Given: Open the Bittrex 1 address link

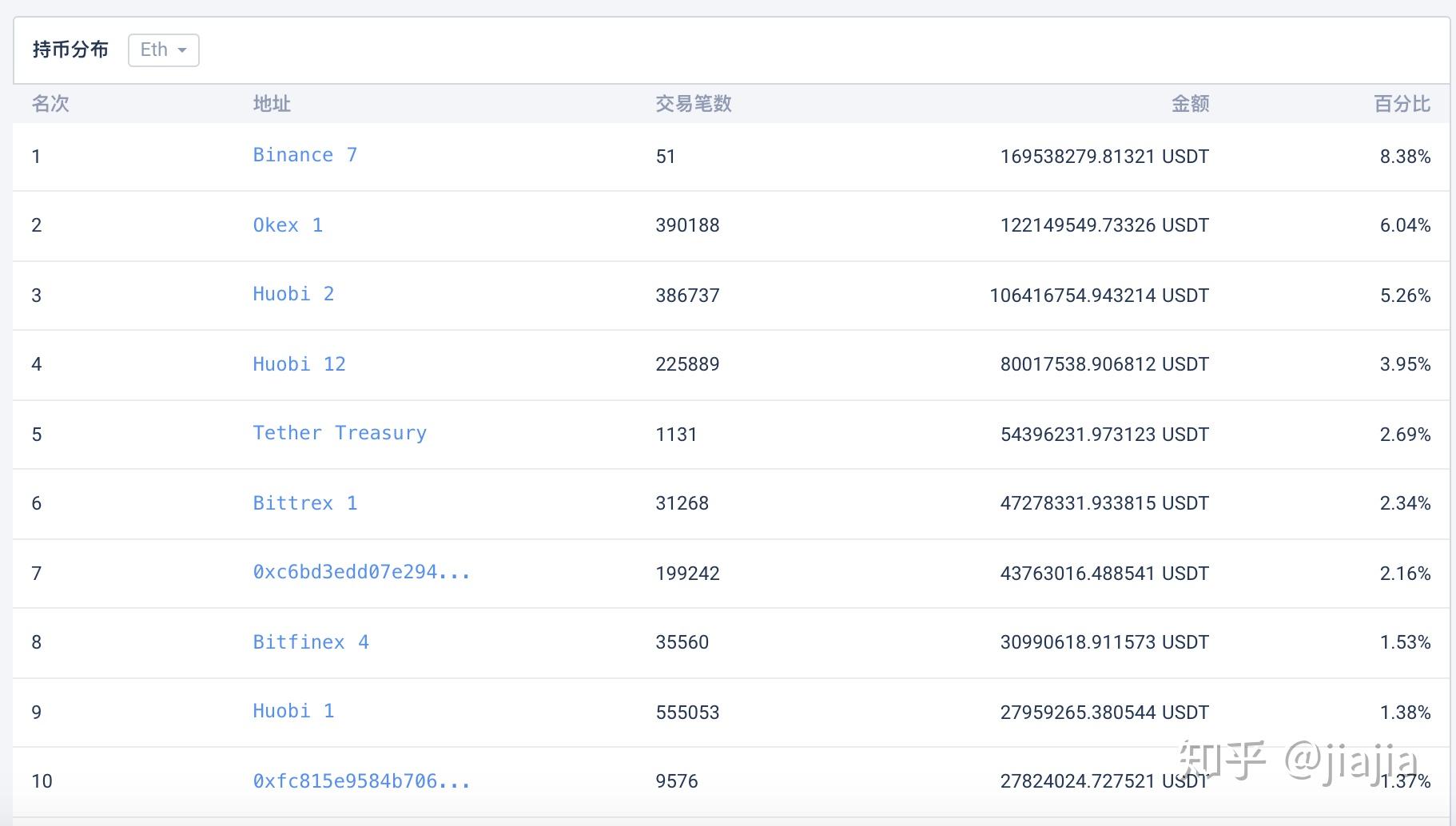Looking at the screenshot, I should pyautogui.click(x=304, y=503).
